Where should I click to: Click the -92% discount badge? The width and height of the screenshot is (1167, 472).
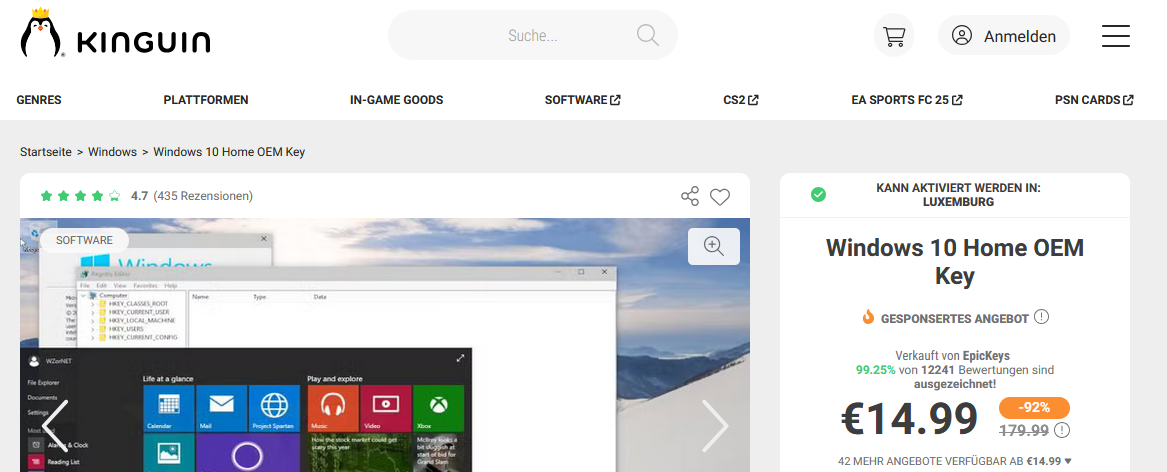1034,407
